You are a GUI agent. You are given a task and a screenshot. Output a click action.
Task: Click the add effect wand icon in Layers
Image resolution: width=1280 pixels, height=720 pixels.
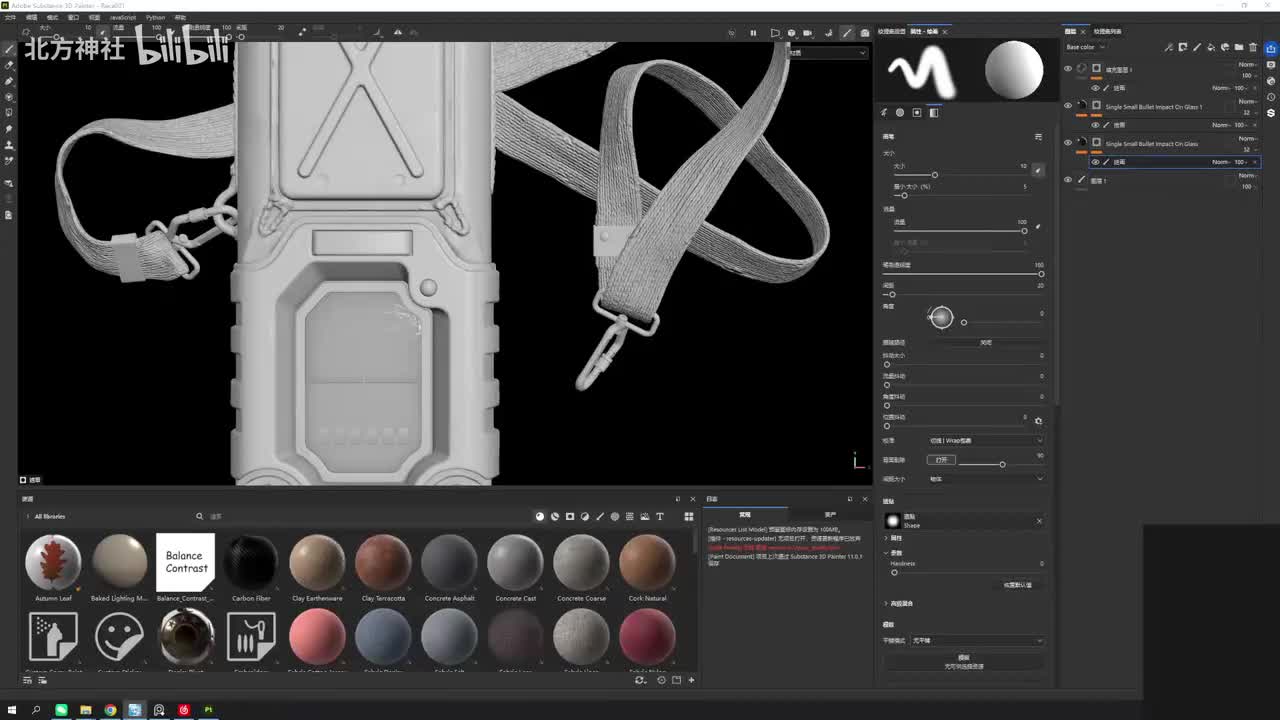tap(1169, 47)
